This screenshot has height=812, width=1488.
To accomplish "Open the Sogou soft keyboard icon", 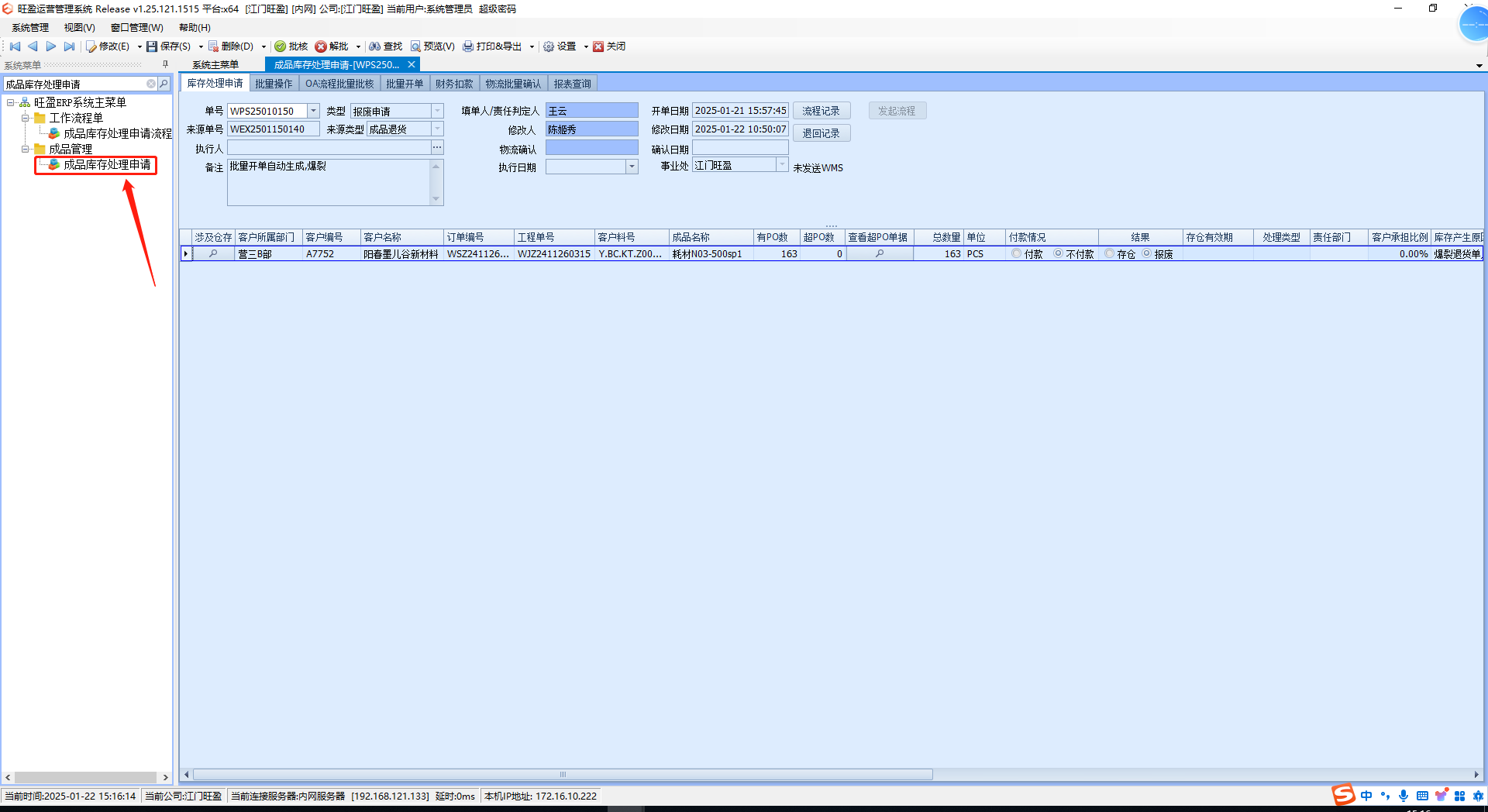I will [x=1422, y=796].
